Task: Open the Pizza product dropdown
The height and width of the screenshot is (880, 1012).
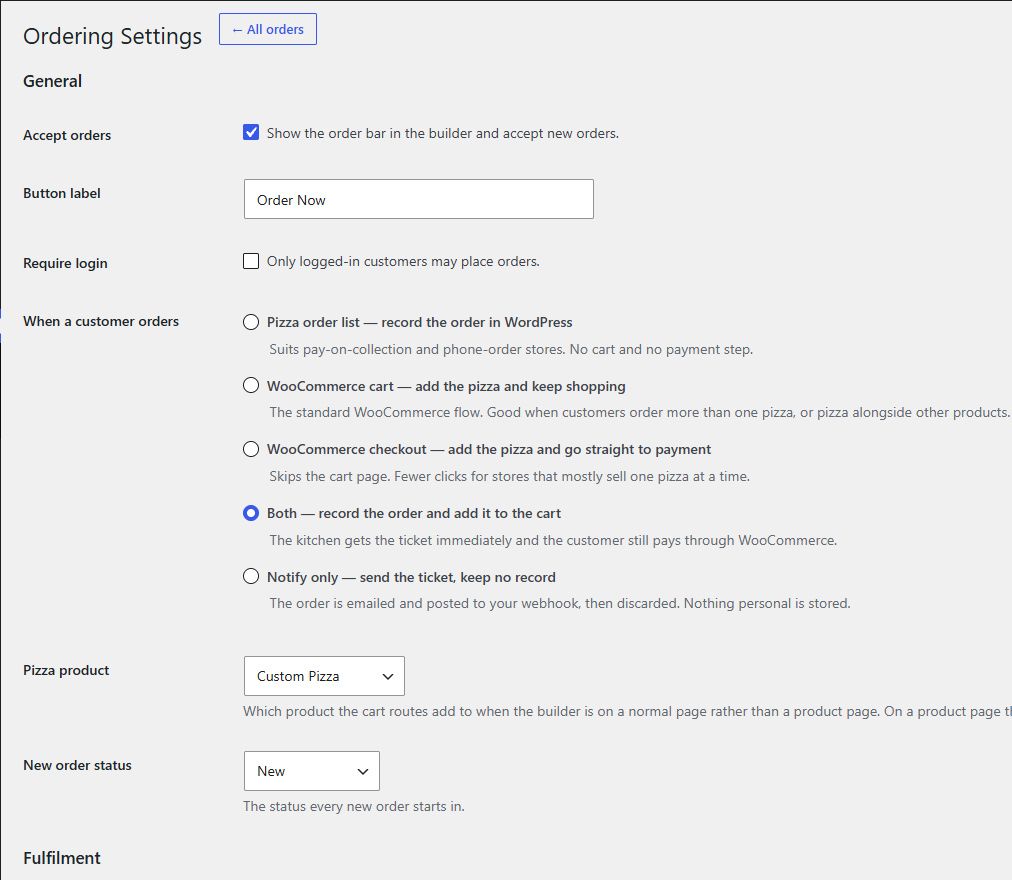Action: (x=324, y=676)
